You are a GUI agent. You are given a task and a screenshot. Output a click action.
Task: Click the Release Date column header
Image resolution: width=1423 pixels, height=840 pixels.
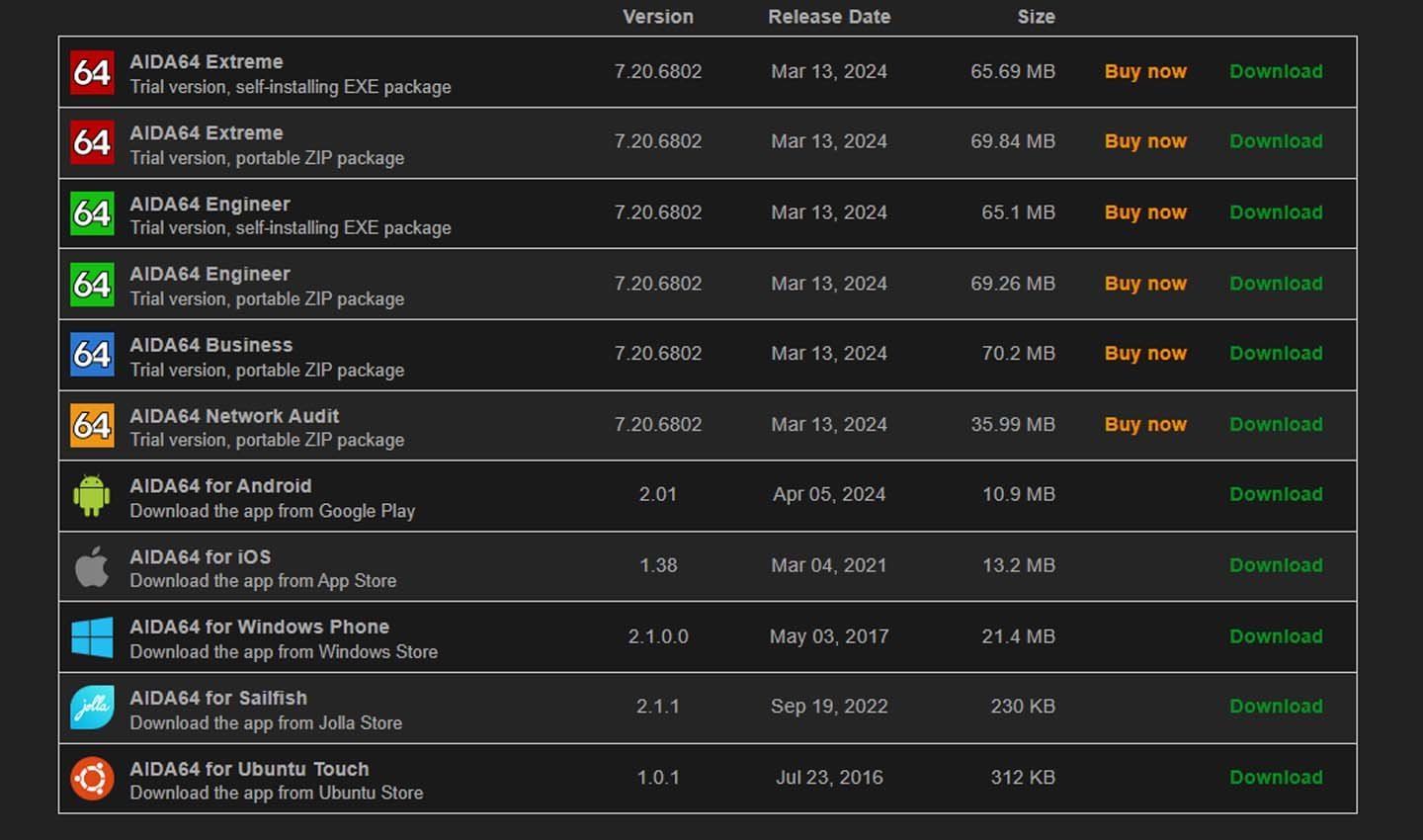829,17
